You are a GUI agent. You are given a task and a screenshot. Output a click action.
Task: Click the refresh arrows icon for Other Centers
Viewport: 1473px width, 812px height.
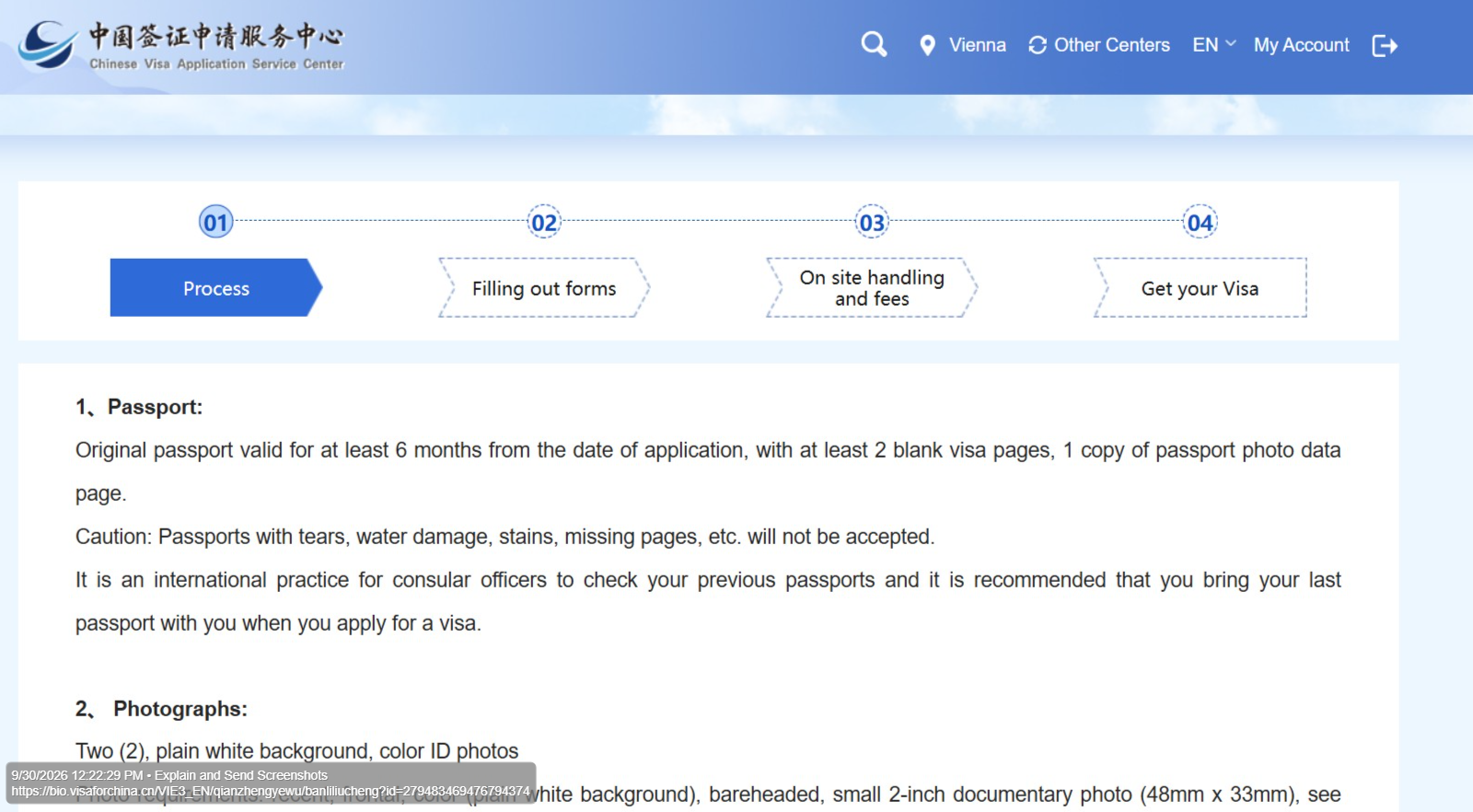coord(1038,45)
